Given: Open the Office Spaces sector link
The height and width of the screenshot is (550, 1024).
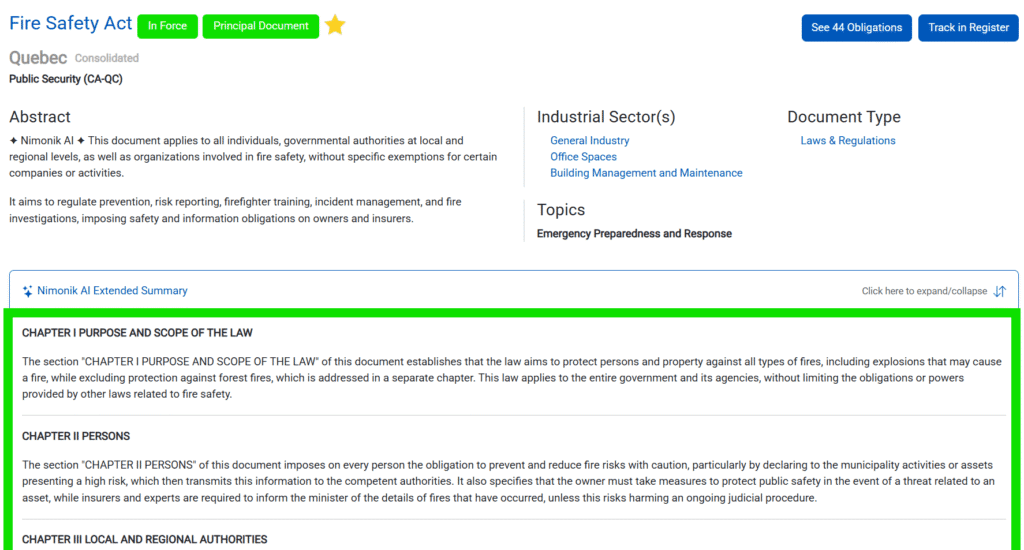Looking at the screenshot, I should pos(583,157).
